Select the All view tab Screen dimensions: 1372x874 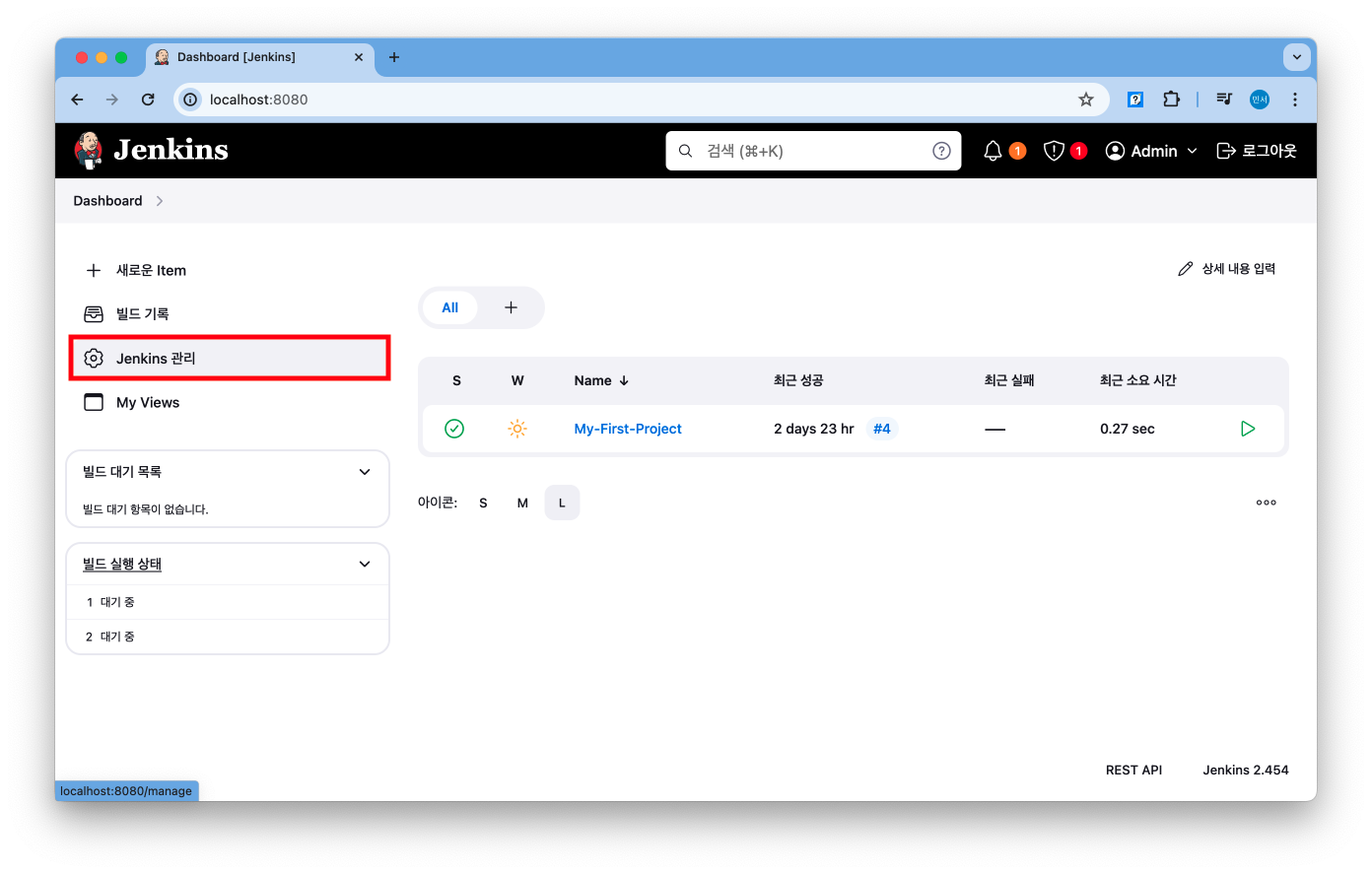point(450,307)
